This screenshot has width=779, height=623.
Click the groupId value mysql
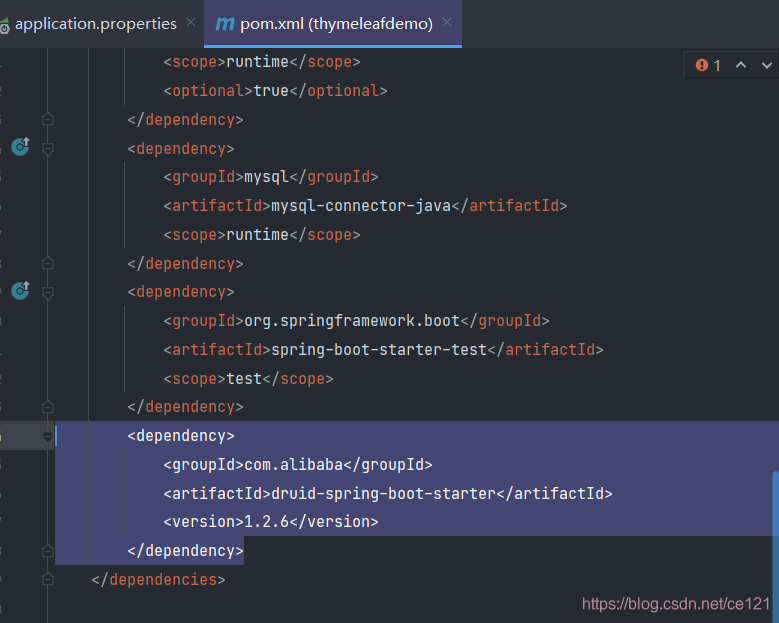click(x=266, y=177)
